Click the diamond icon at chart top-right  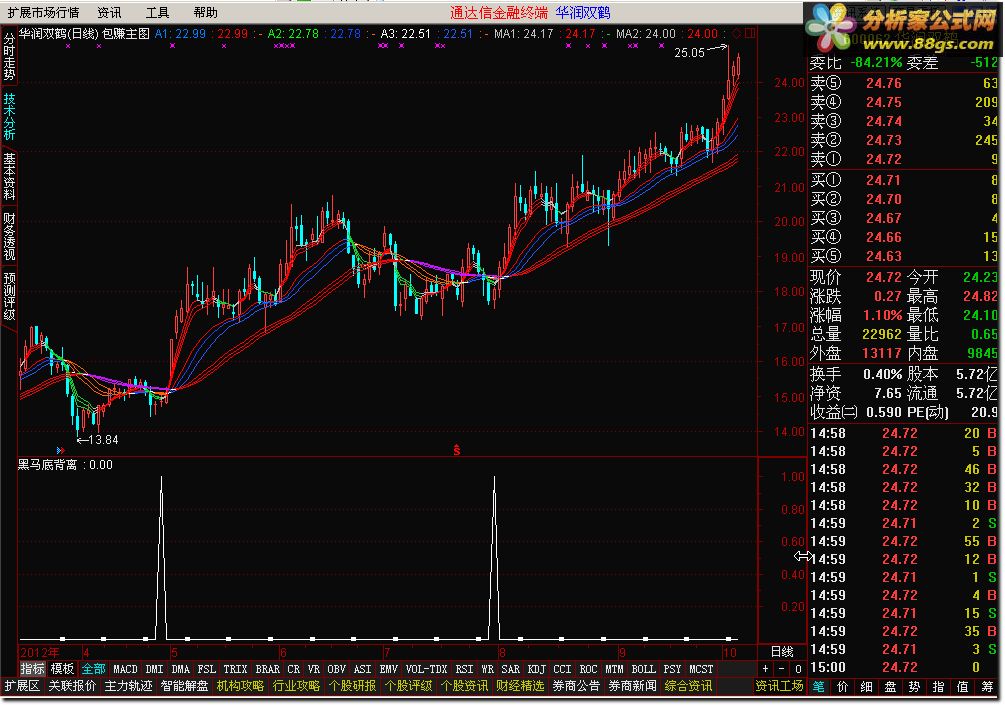coord(736,33)
